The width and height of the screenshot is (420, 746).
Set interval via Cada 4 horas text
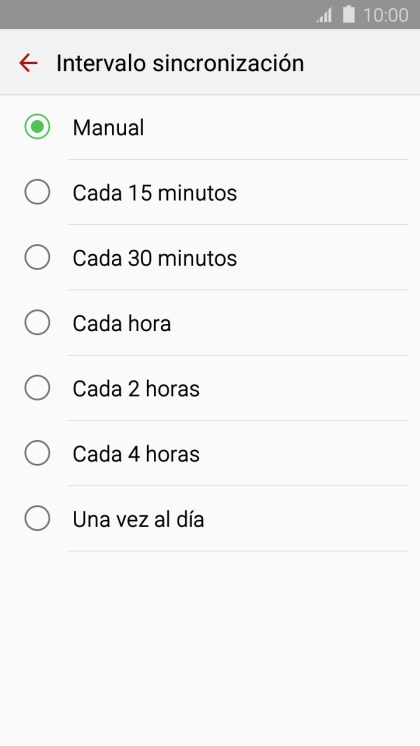(x=136, y=454)
